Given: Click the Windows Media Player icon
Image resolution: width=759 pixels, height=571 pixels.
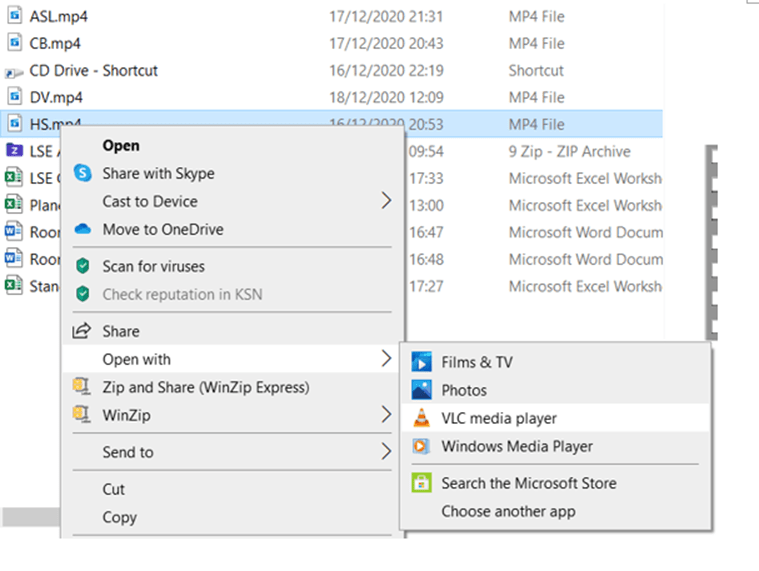Looking at the screenshot, I should point(422,447).
